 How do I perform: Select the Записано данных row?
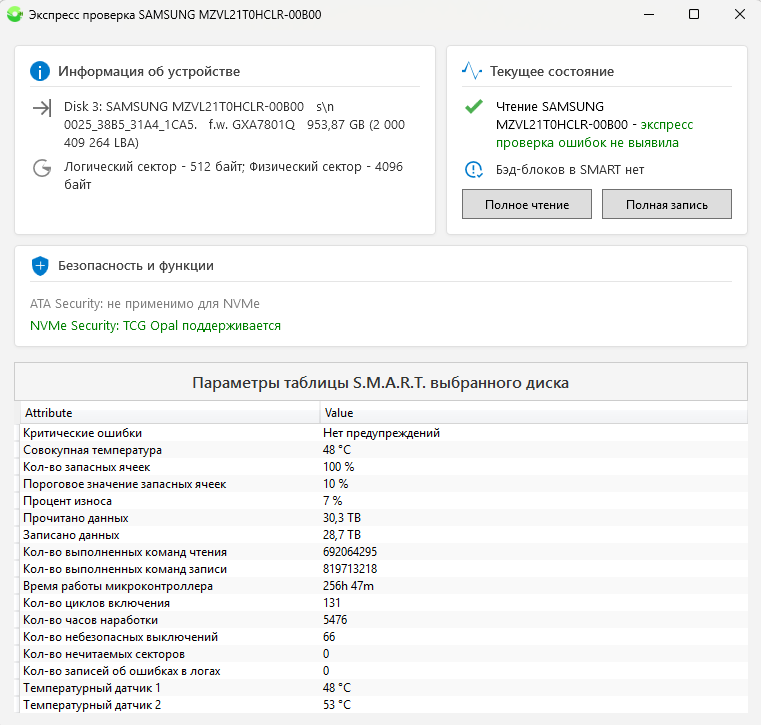pyautogui.click(x=383, y=535)
